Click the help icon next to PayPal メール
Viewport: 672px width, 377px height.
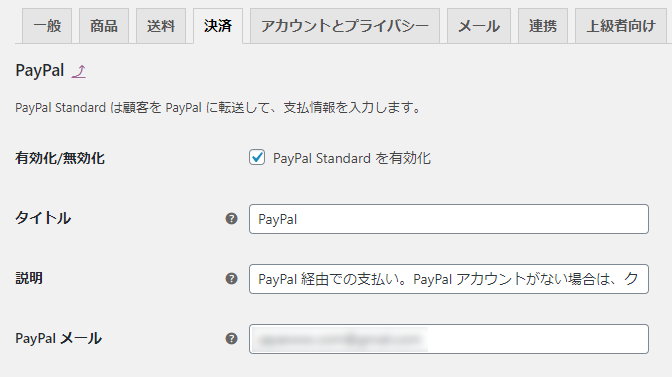point(231,339)
